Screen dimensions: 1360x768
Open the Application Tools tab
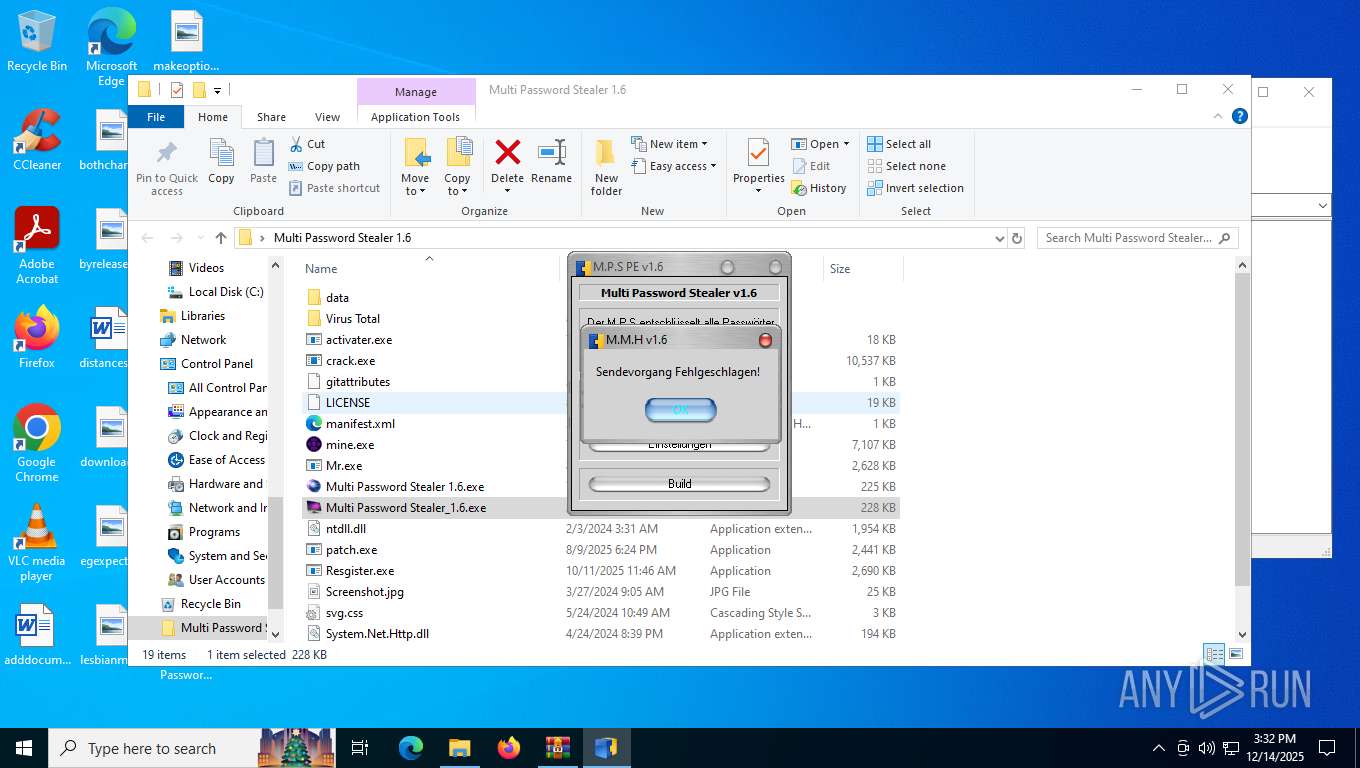point(415,117)
